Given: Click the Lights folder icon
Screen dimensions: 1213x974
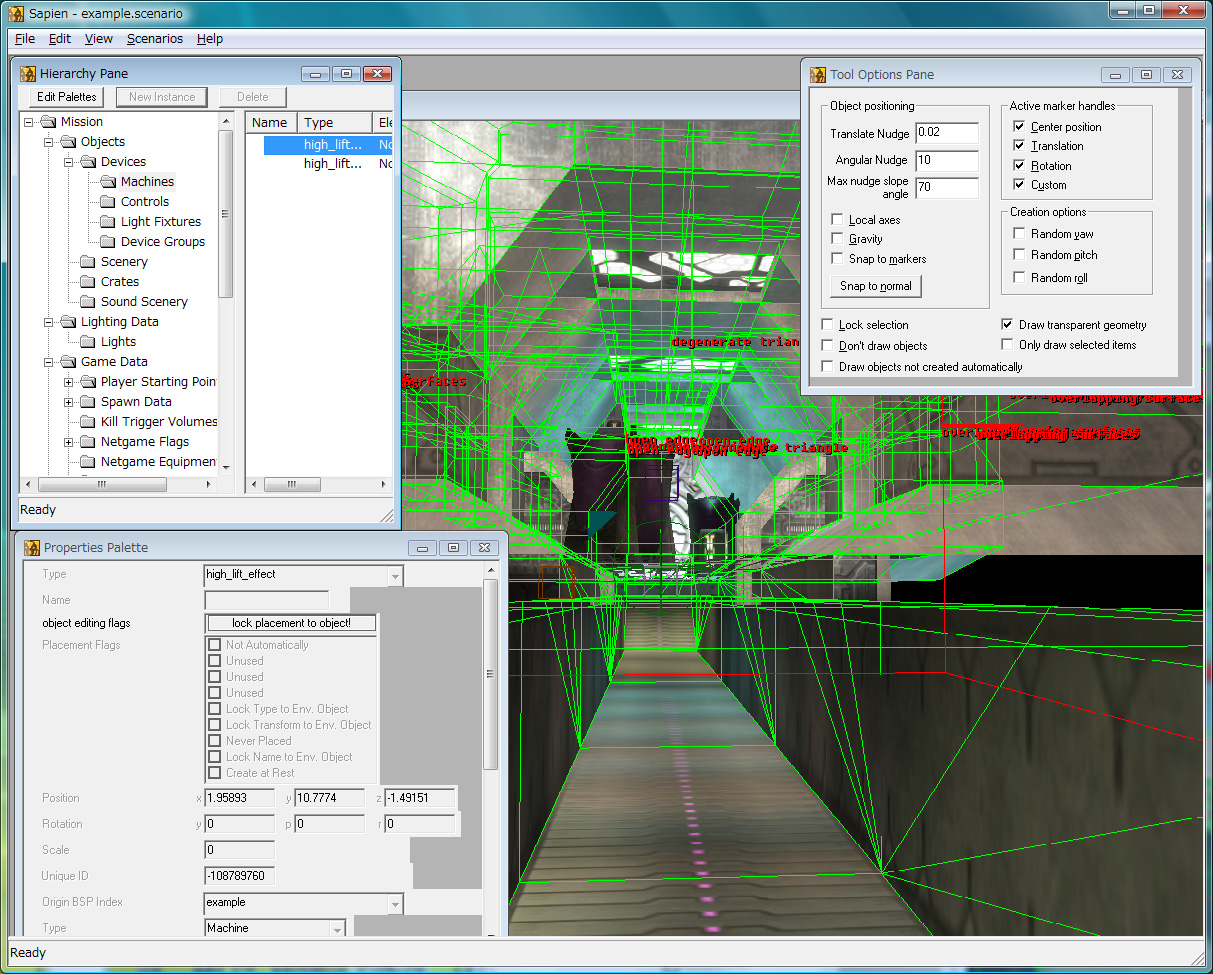Looking at the screenshot, I should pyautogui.click(x=88, y=342).
